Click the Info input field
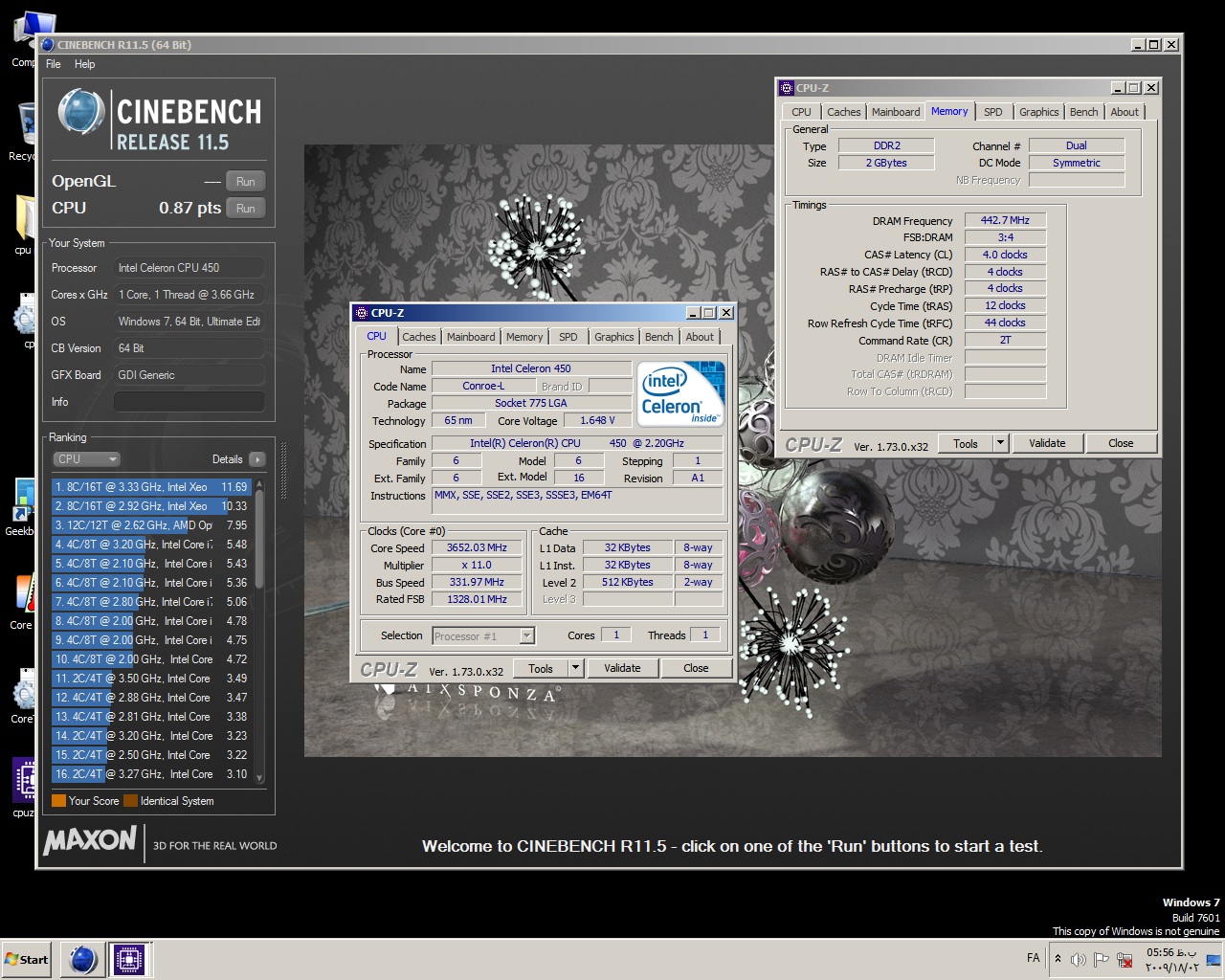Viewport: 1225px width, 980px height. (189, 402)
